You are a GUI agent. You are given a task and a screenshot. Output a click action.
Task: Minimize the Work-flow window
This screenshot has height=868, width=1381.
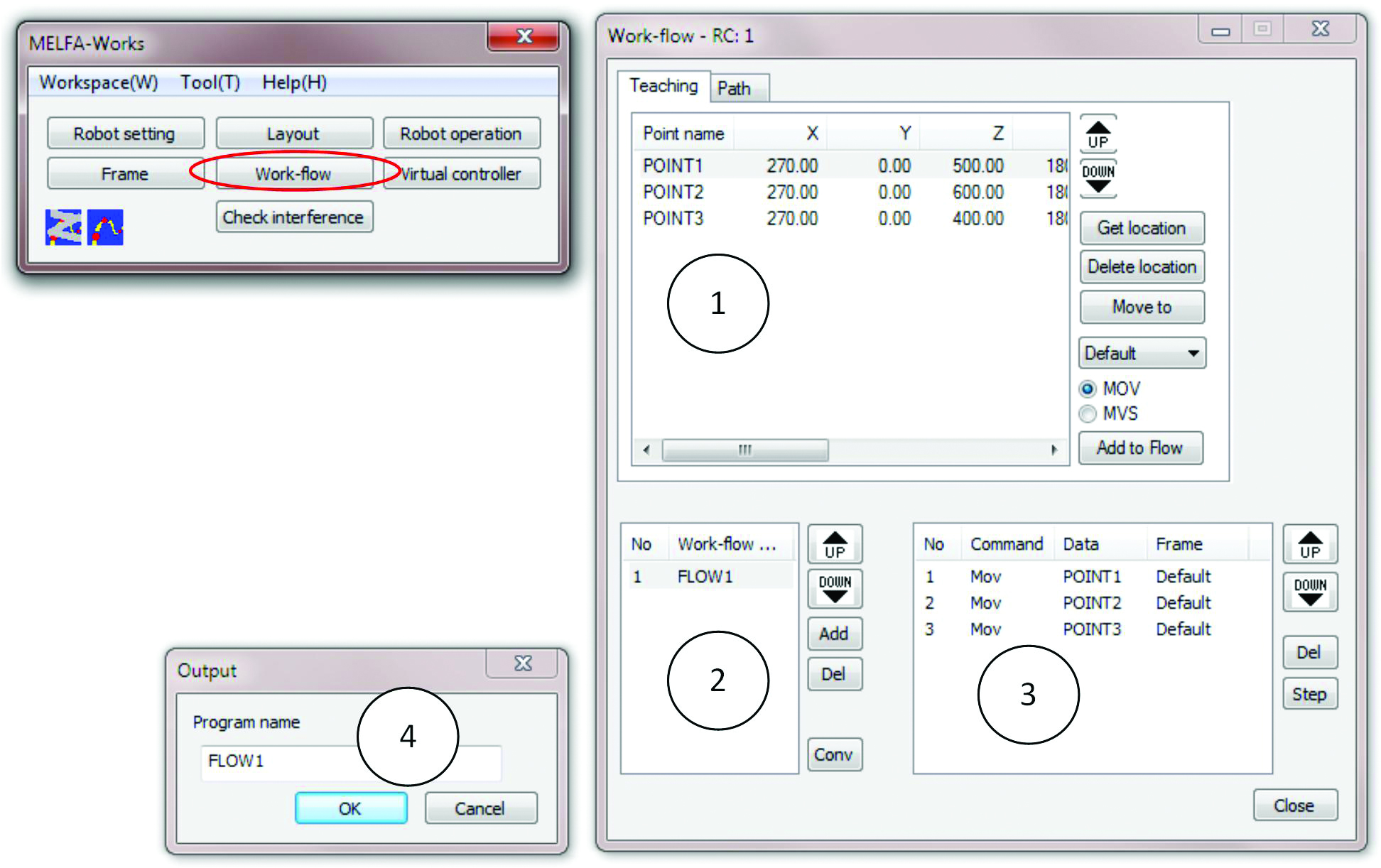click(x=1220, y=30)
